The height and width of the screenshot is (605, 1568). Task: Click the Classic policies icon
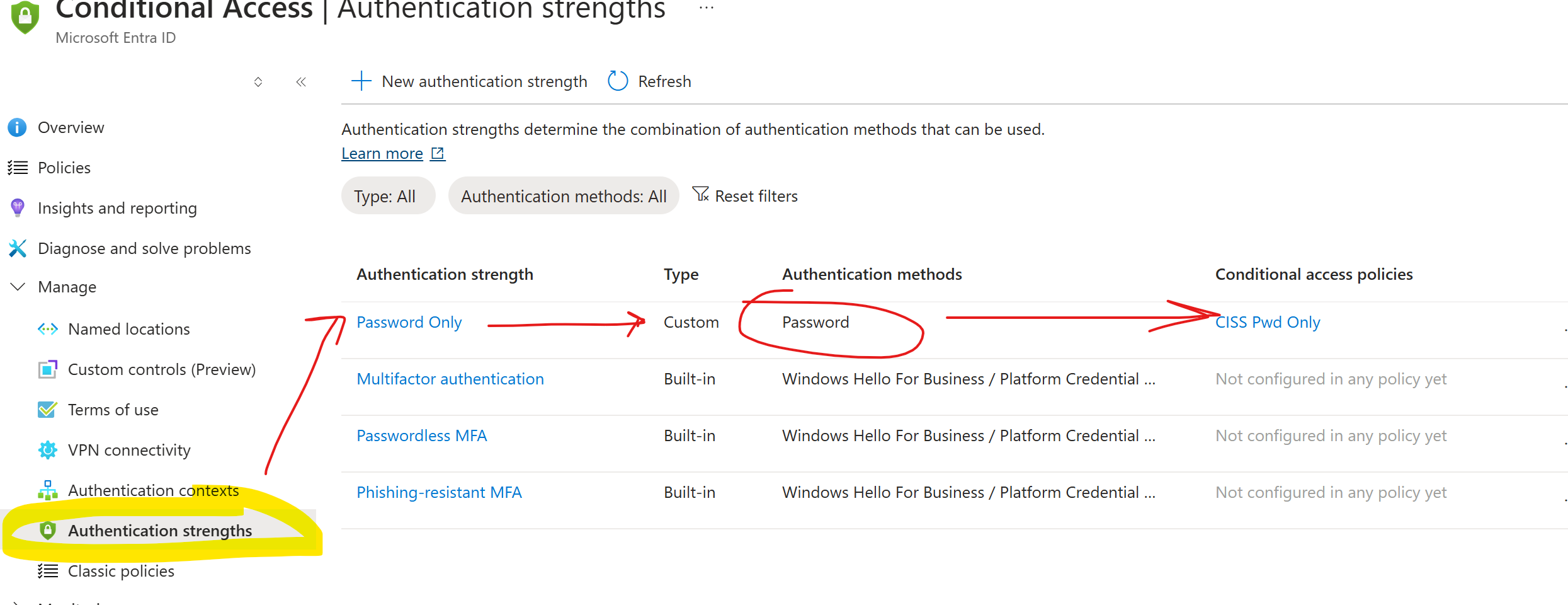47,571
